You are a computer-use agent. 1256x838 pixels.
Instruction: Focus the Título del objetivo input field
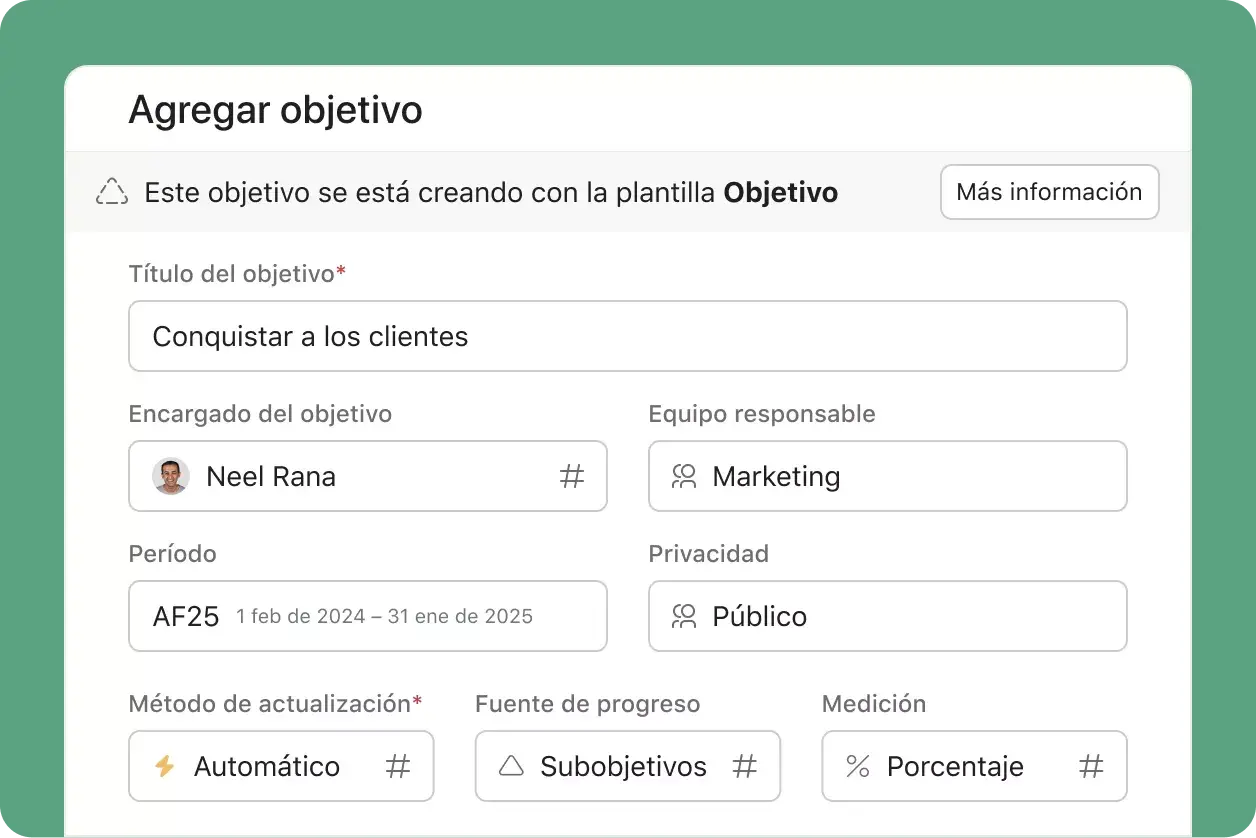(628, 336)
